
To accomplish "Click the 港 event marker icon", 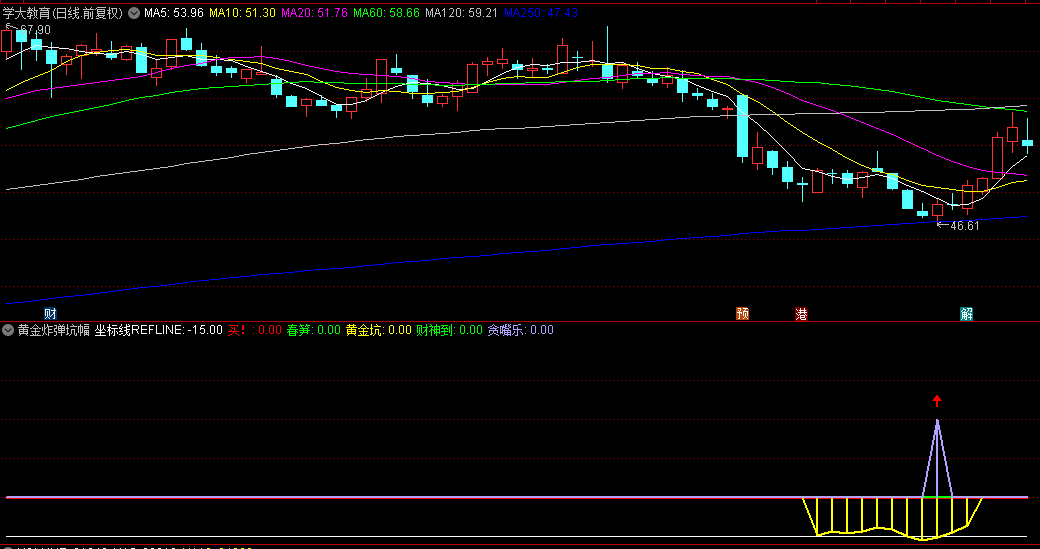I will click(x=801, y=314).
